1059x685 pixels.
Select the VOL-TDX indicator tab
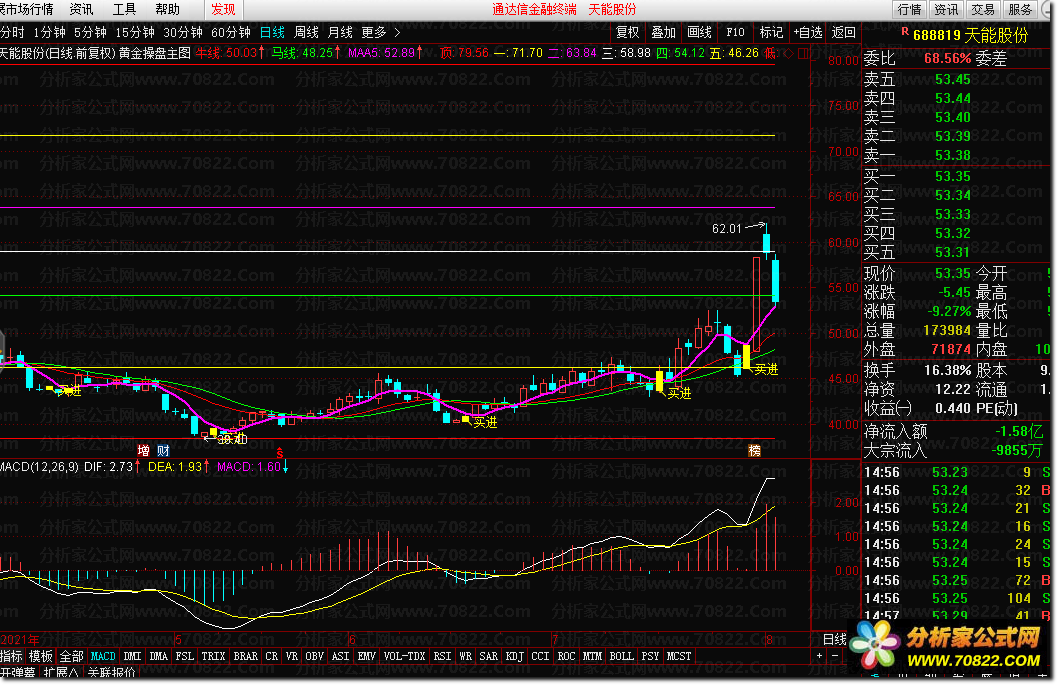[405, 656]
